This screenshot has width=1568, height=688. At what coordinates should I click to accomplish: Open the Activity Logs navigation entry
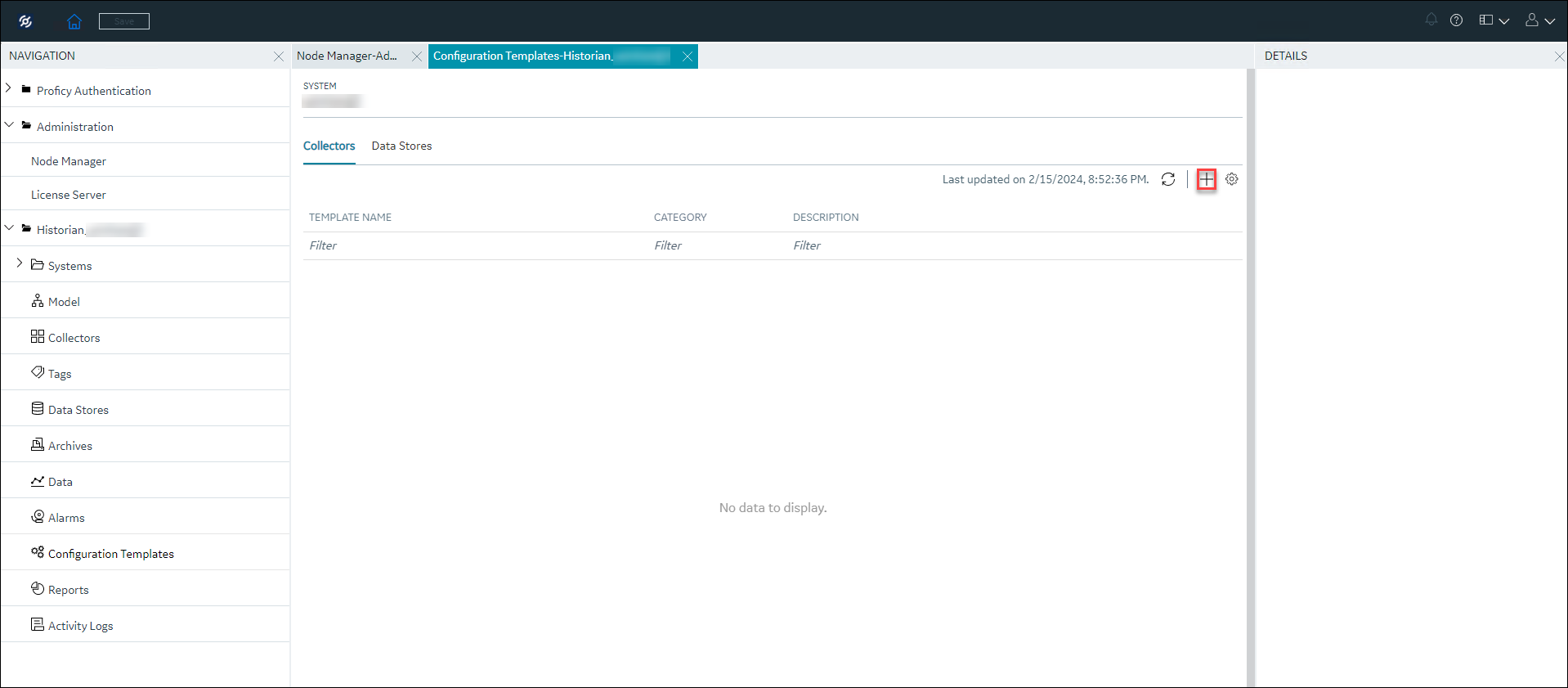[x=80, y=626]
